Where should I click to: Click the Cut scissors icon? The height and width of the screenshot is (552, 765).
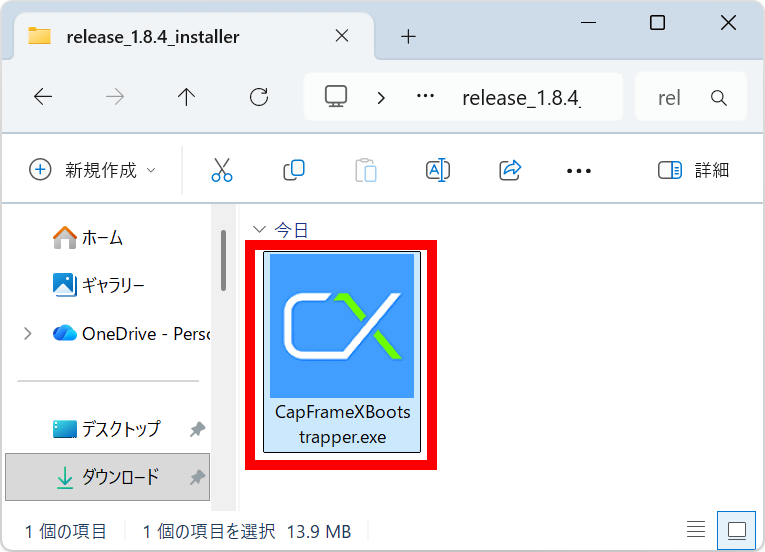(221, 170)
